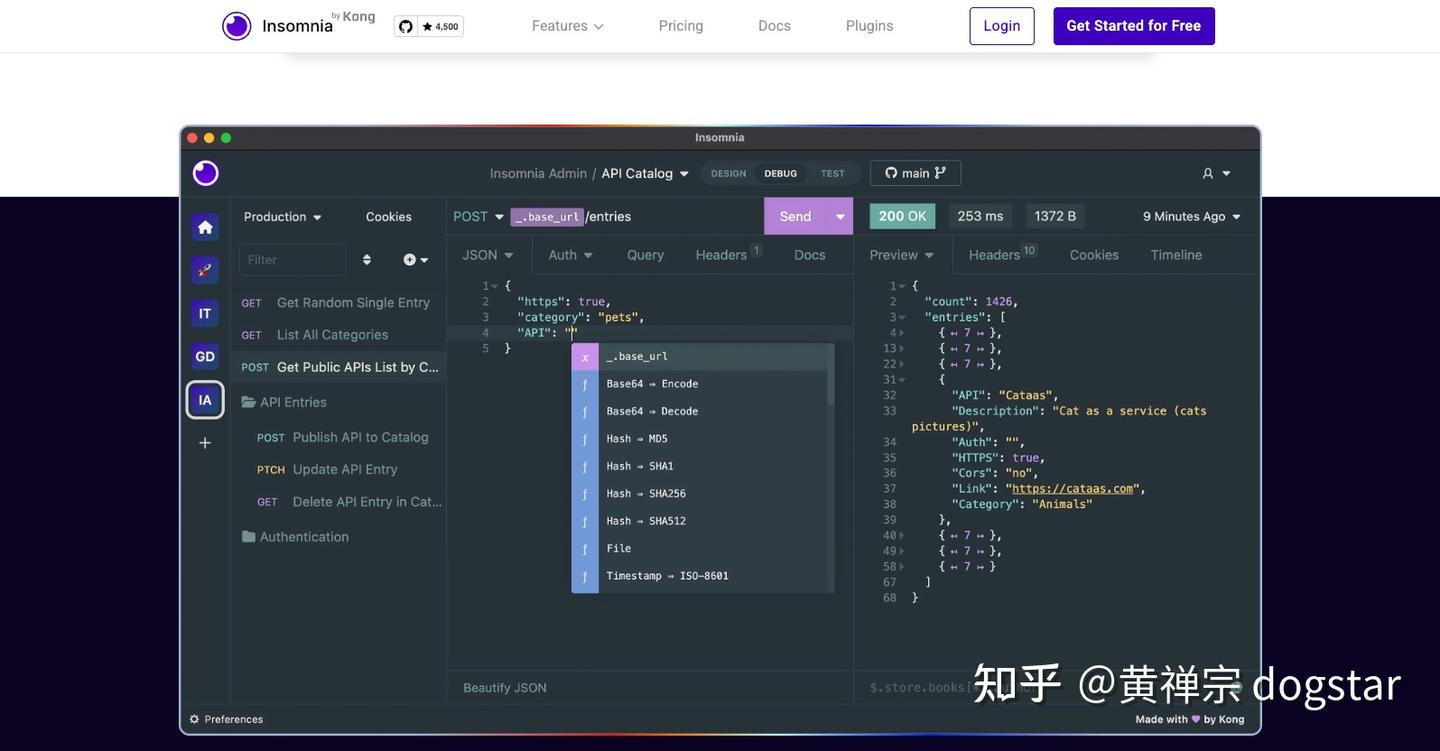Viewport: 1440px width, 751px height.
Task: Select the rocket workspace icon in the sidebar
Action: 205,270
